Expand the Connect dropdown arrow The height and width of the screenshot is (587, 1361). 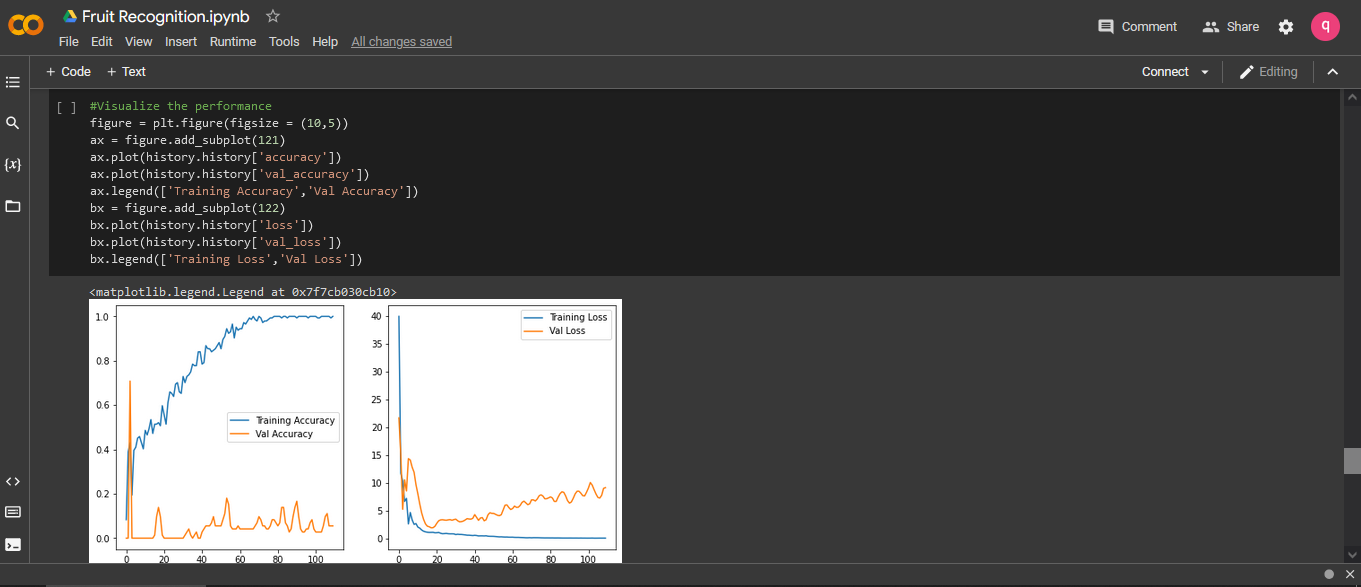pyautogui.click(x=1205, y=72)
